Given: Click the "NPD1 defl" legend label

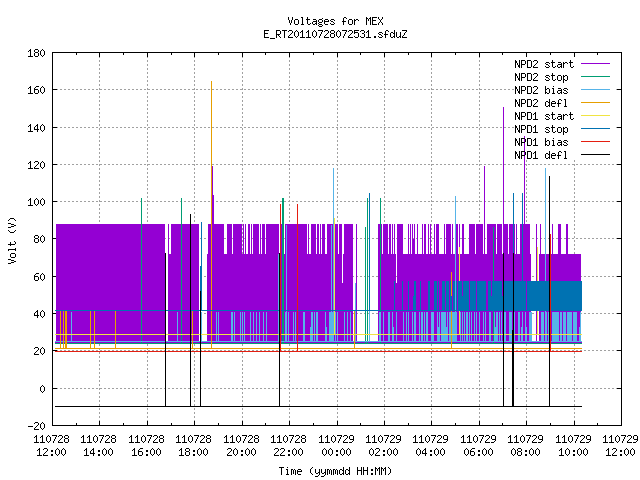Looking at the screenshot, I should tap(541, 156).
